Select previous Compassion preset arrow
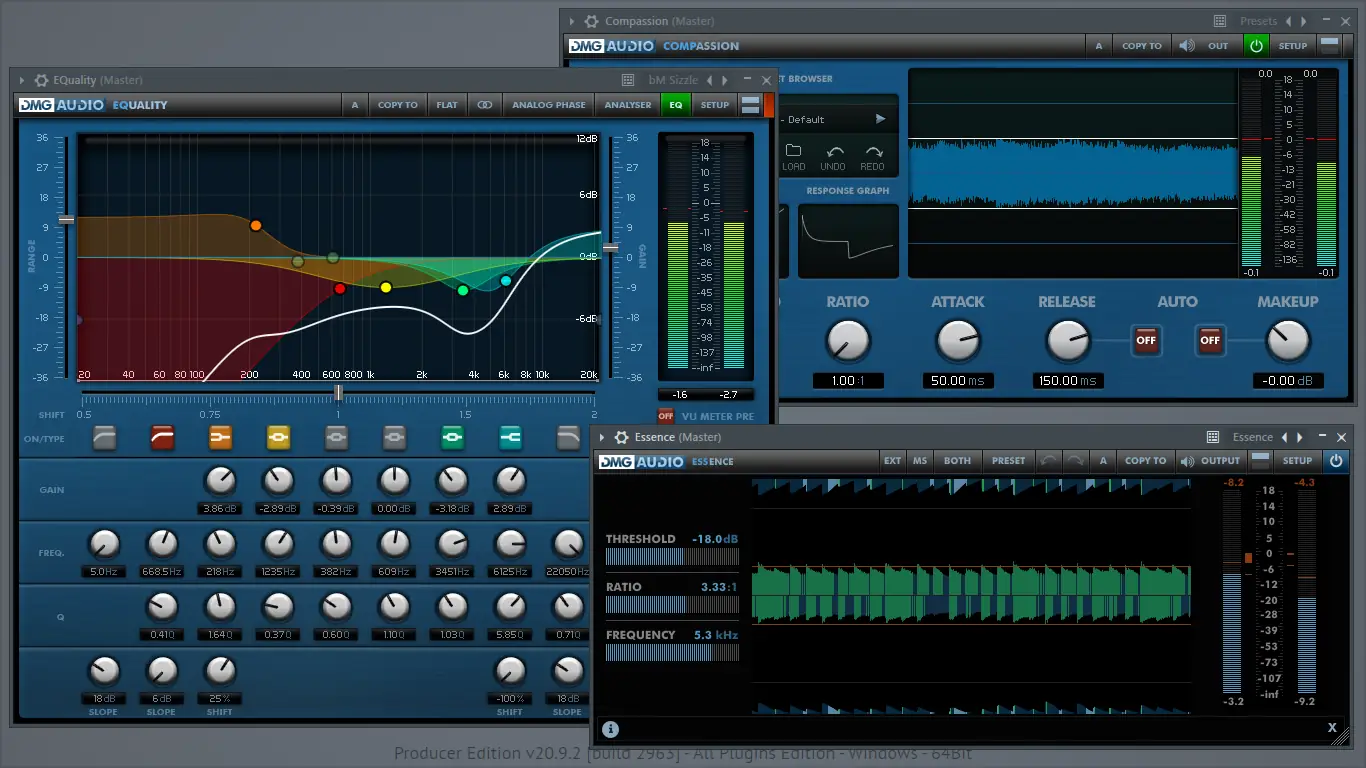Viewport: 1366px width, 768px height. click(1288, 21)
